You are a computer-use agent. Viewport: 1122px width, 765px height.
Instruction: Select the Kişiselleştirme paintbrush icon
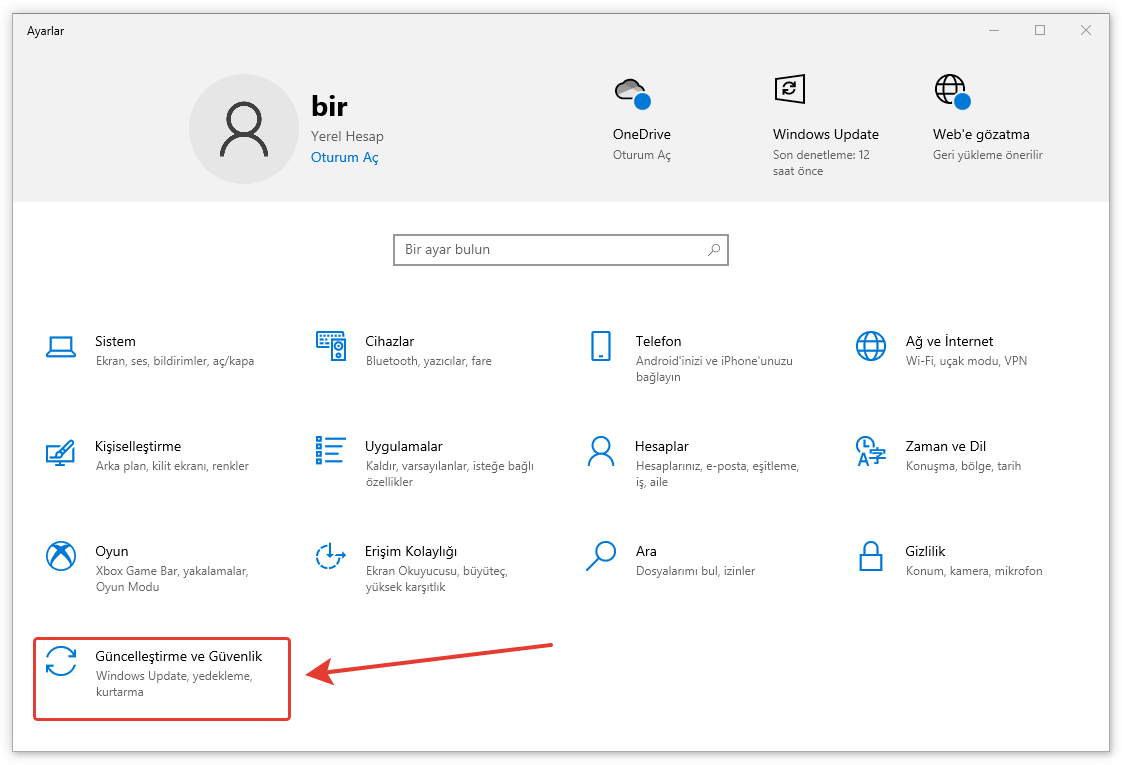tap(61, 451)
